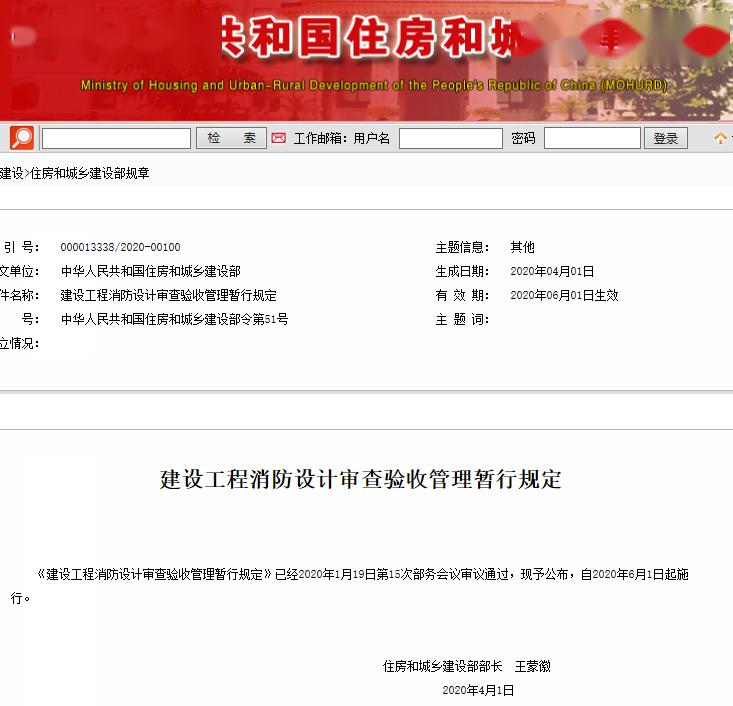The width and height of the screenshot is (733, 706).
Task: Select issuing unit 中华人民共和国住房和城乡建设部
Action: tap(151, 271)
